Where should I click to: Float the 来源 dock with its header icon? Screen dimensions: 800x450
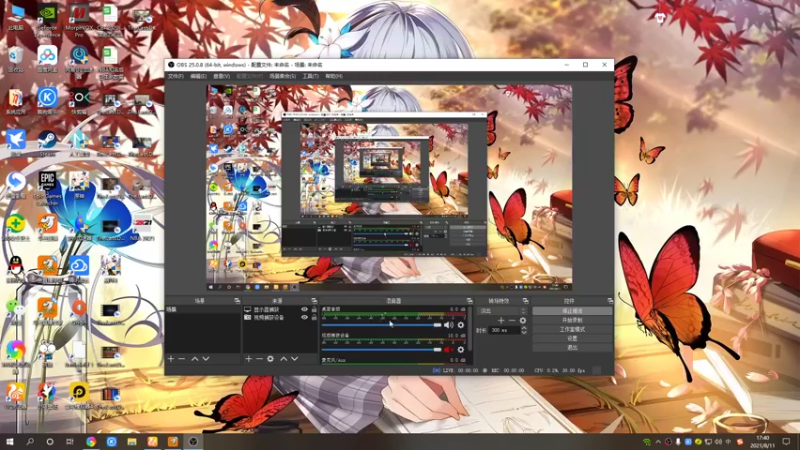314,301
